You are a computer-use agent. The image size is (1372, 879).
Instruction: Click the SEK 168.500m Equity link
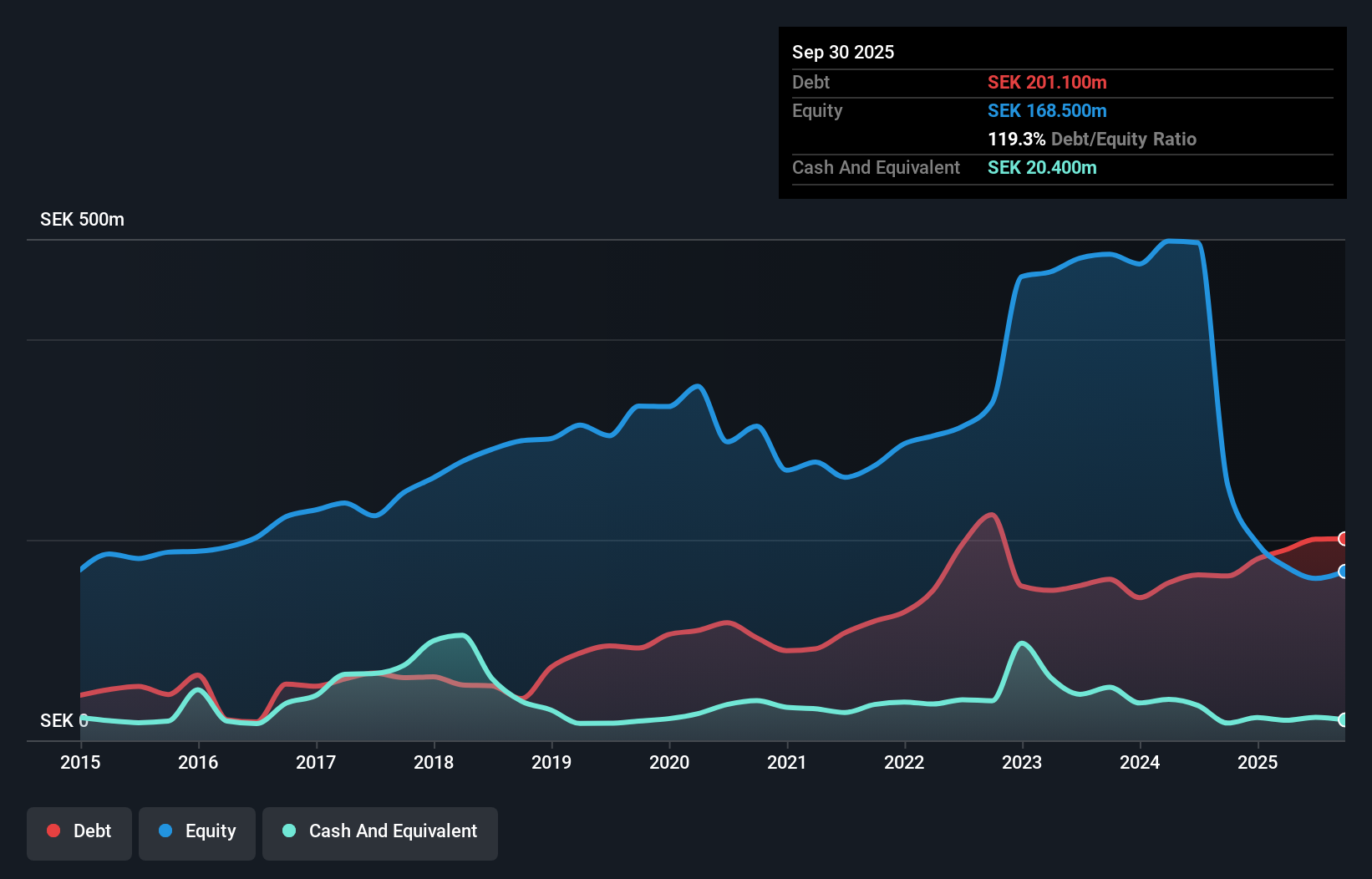pyautogui.click(x=1047, y=110)
